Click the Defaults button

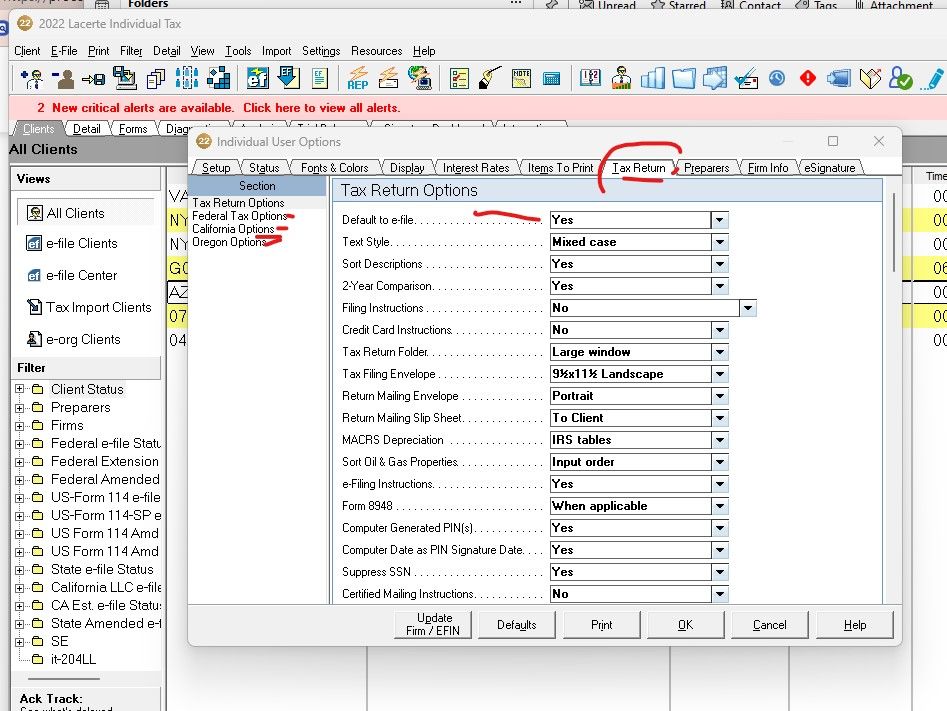pyautogui.click(x=516, y=625)
